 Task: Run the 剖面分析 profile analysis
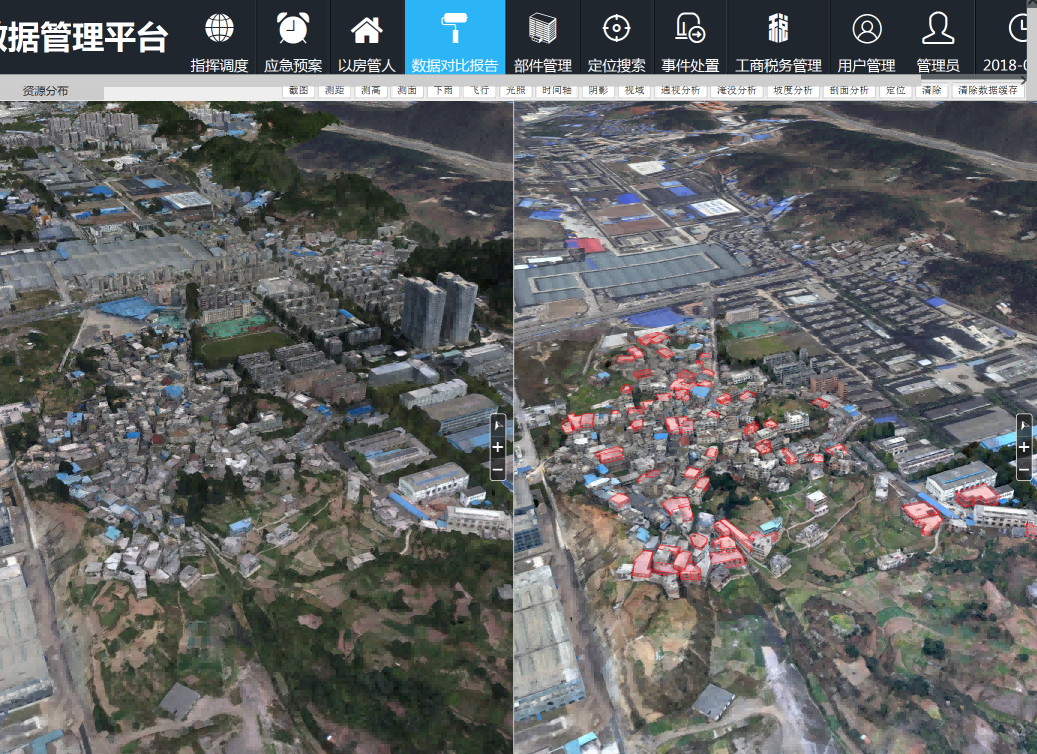coord(849,91)
